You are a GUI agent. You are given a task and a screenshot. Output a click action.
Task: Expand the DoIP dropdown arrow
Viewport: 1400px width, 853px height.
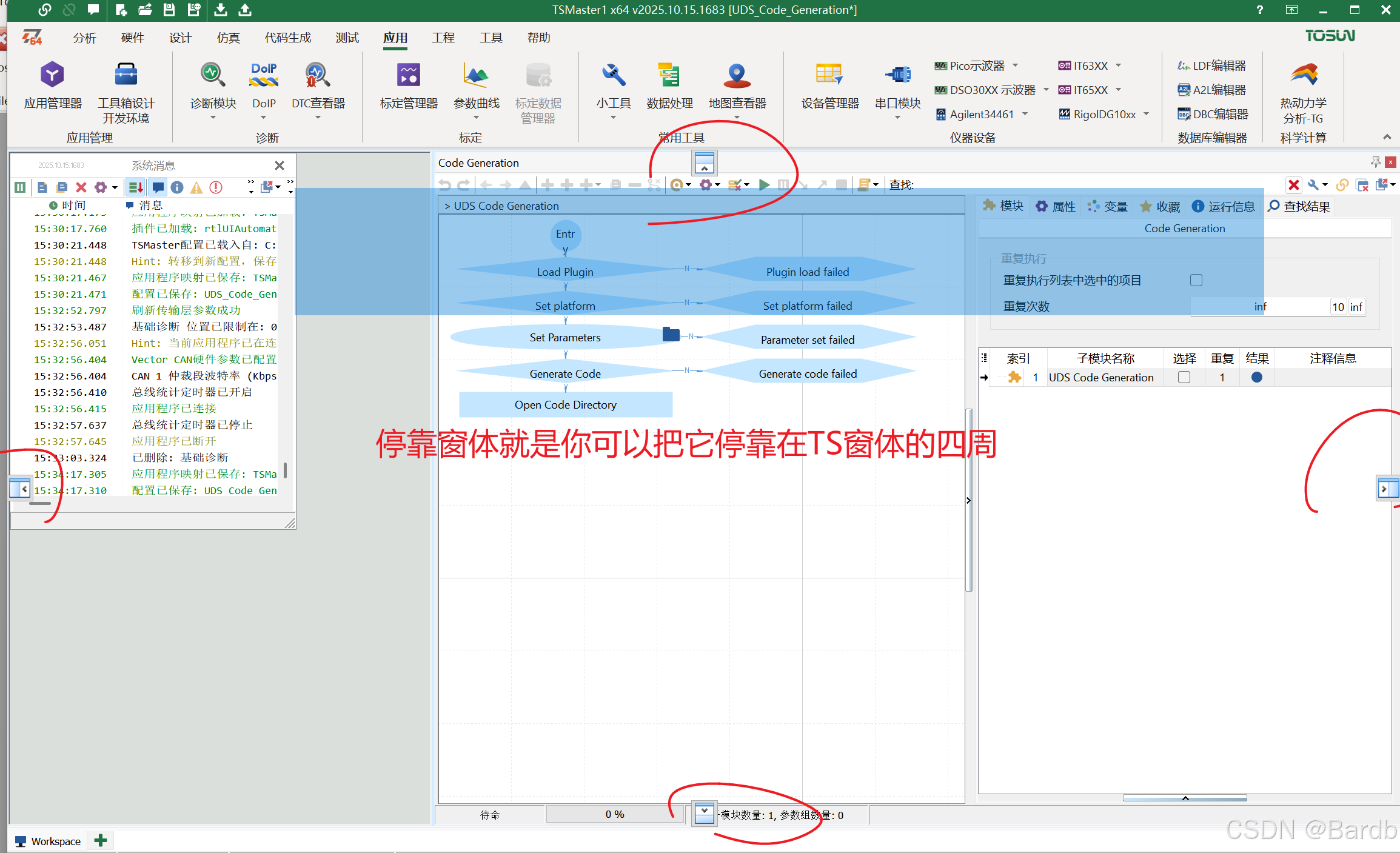point(263,118)
